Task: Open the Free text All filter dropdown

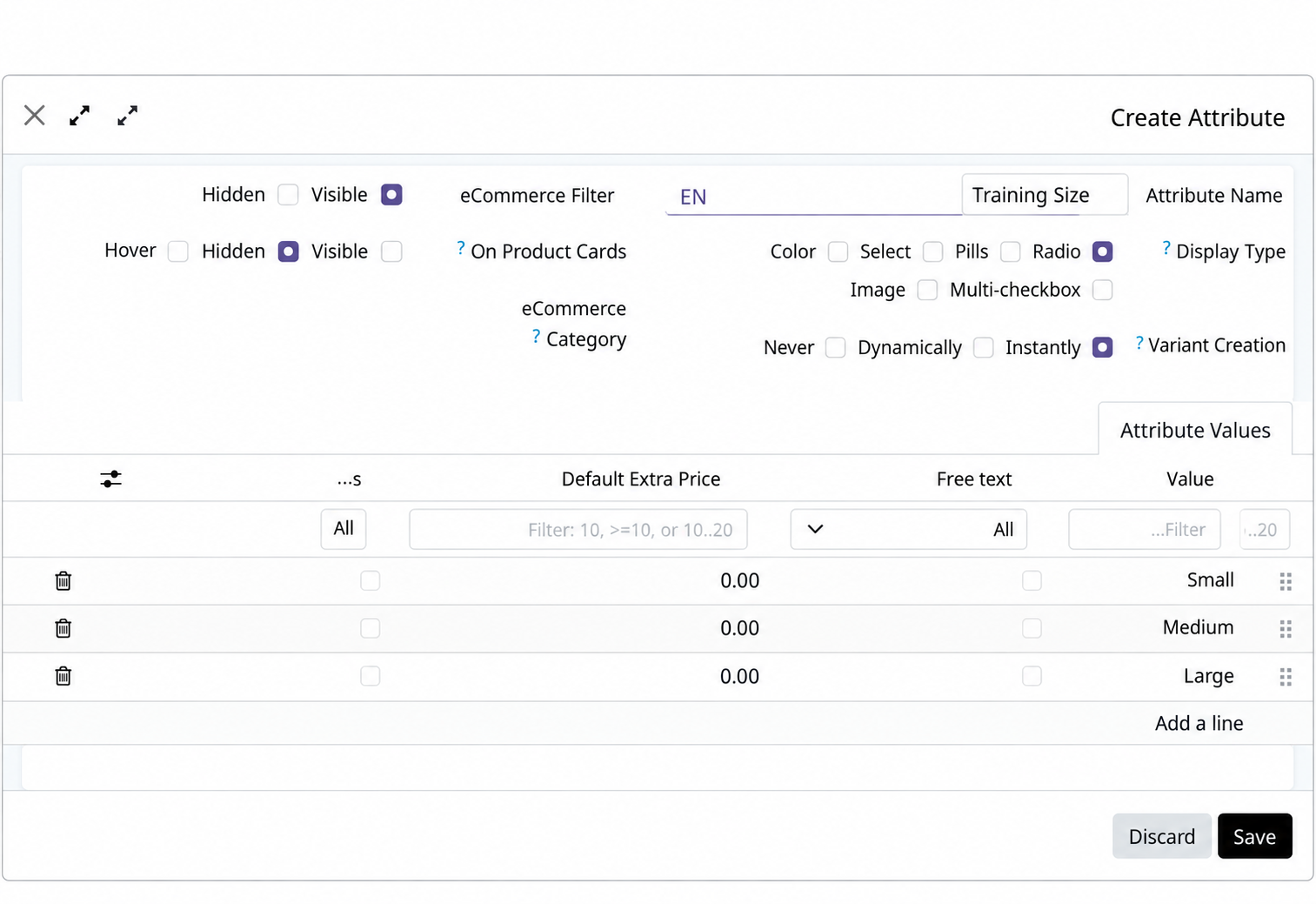Action: coord(908,529)
